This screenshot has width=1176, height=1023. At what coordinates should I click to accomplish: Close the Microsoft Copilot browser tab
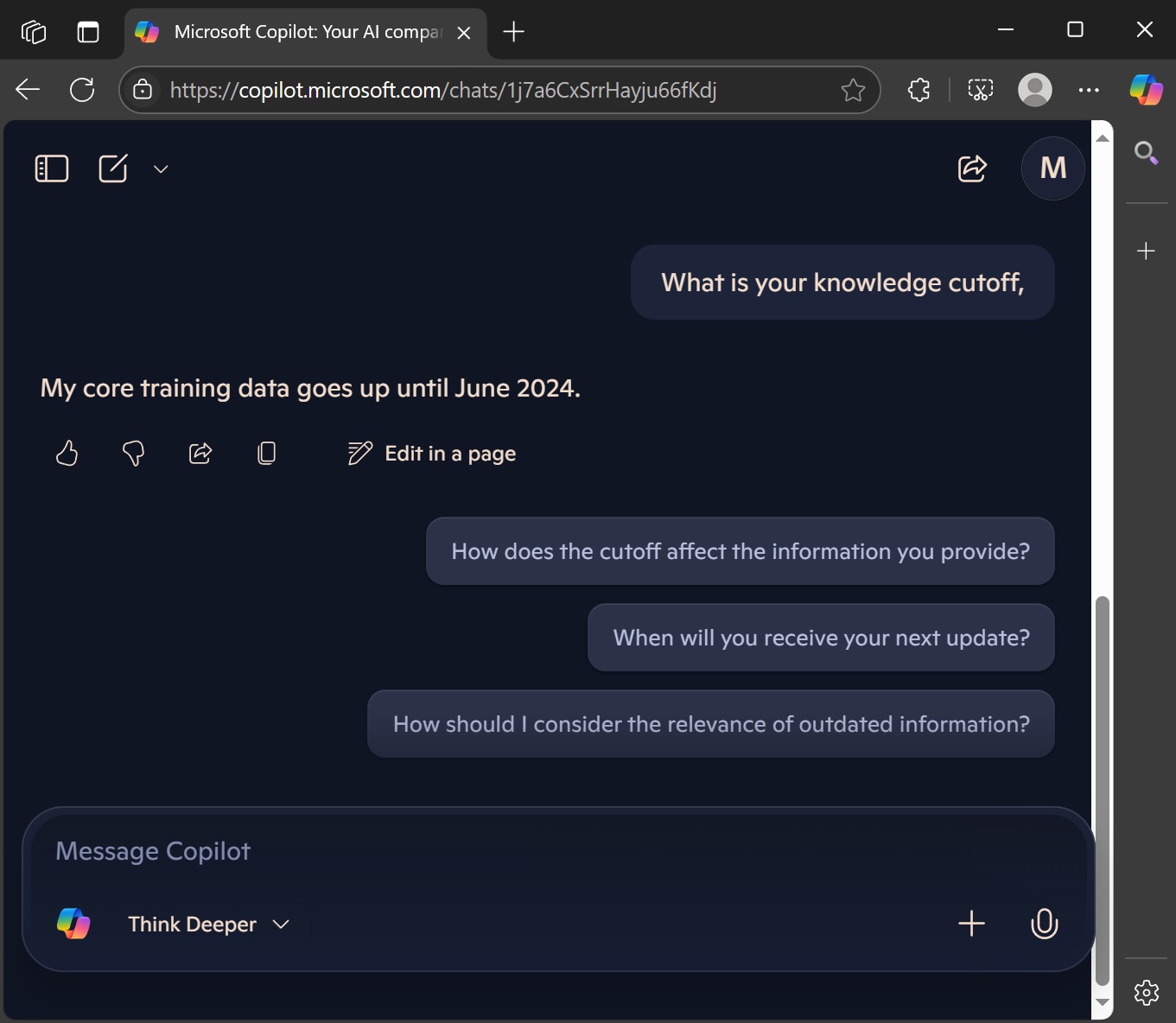pos(464,33)
